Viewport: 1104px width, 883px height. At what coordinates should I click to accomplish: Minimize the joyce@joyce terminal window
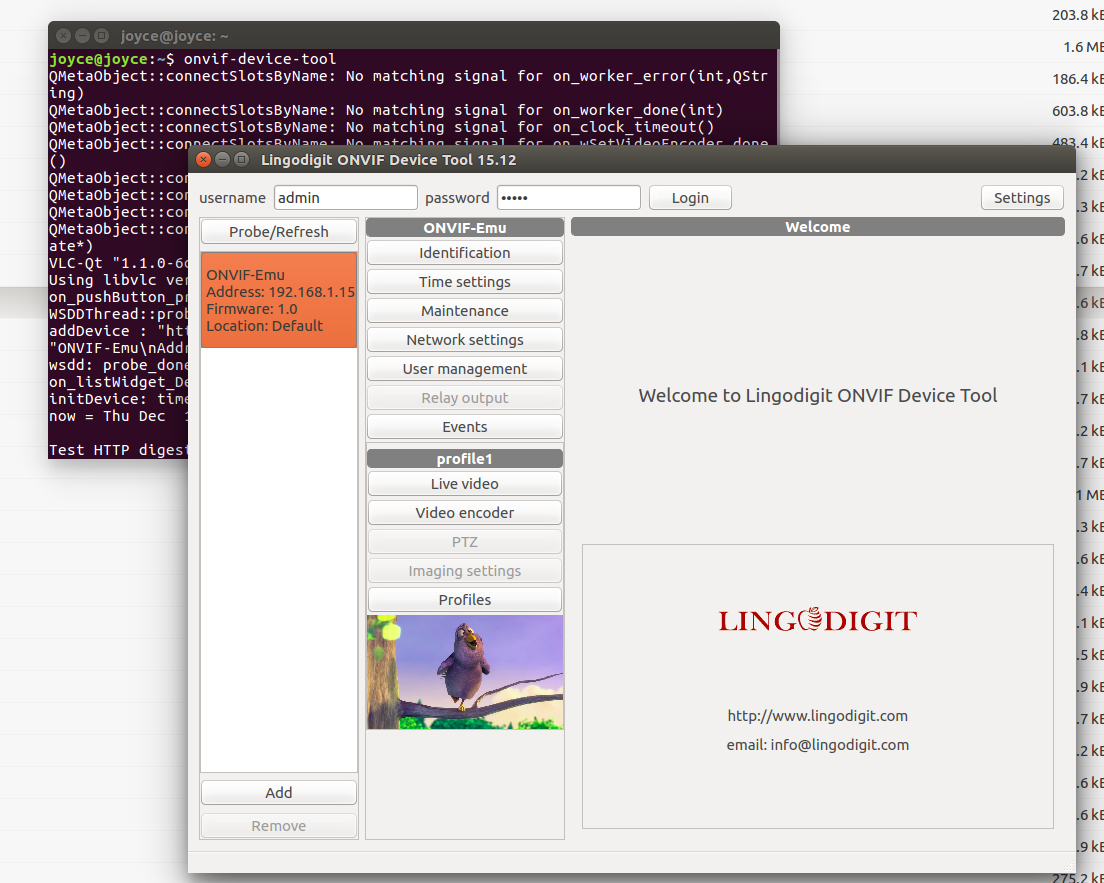coord(82,35)
